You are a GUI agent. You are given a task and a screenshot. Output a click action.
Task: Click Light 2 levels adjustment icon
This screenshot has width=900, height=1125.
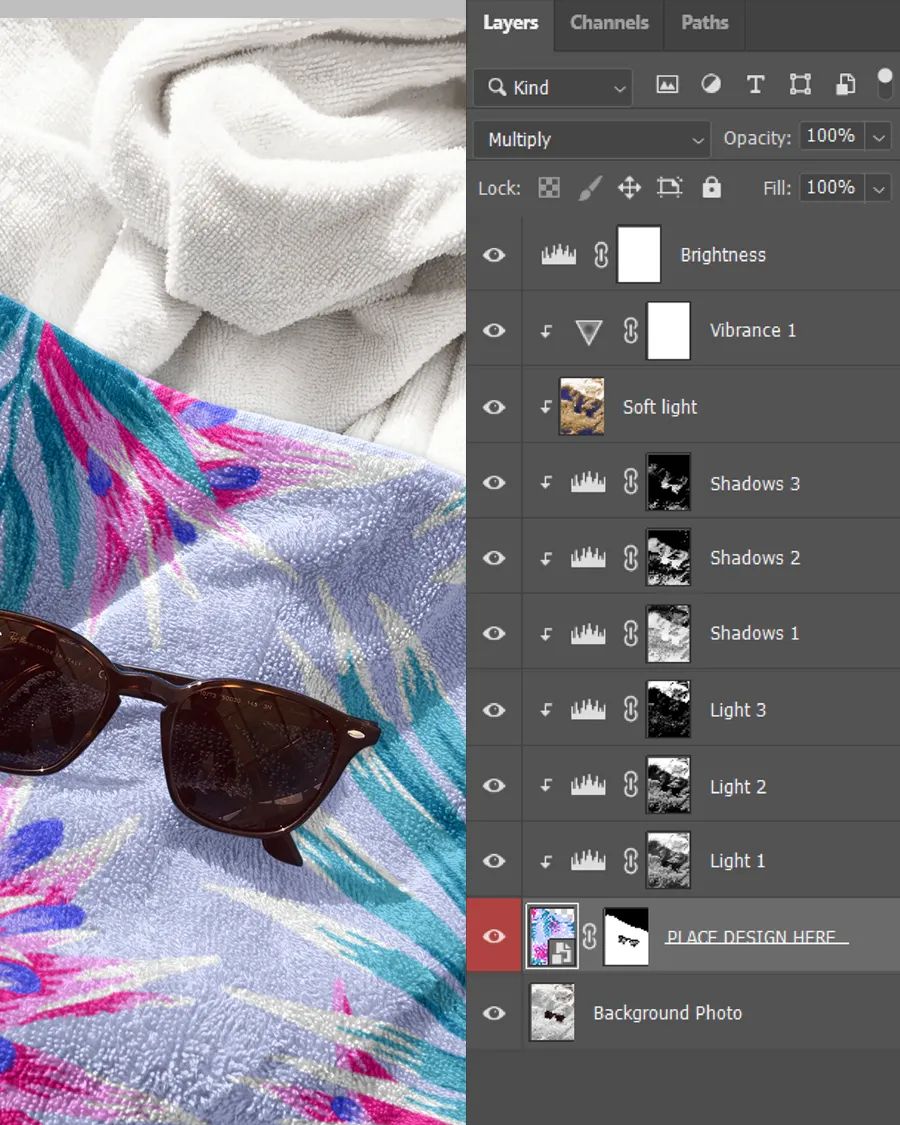[x=588, y=785]
